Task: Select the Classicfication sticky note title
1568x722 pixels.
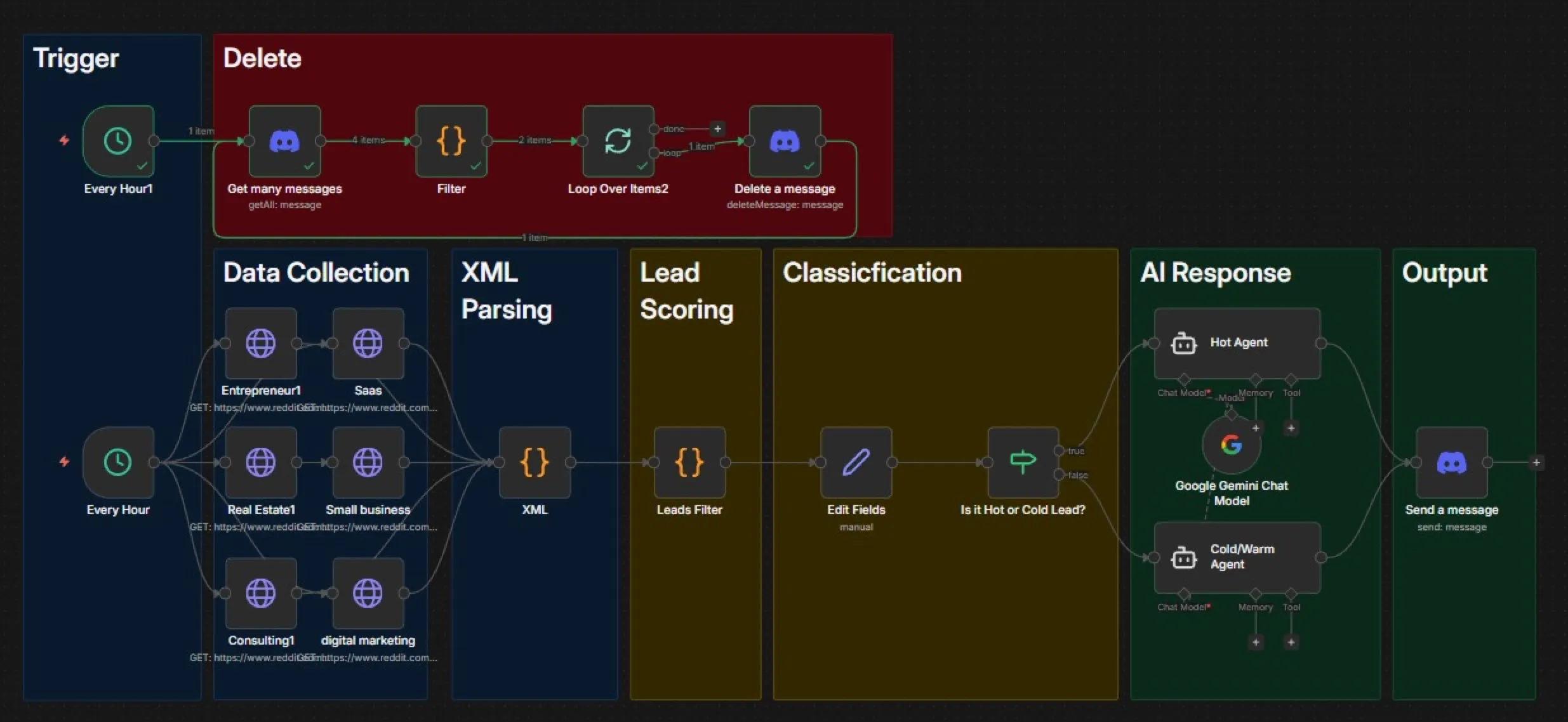Action: [x=872, y=273]
